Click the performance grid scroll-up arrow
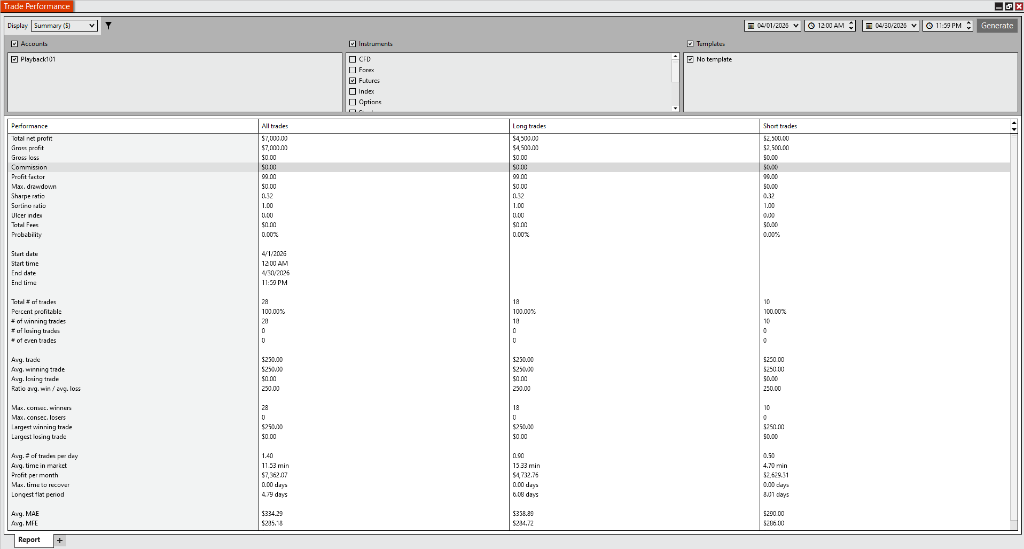 tap(1014, 123)
